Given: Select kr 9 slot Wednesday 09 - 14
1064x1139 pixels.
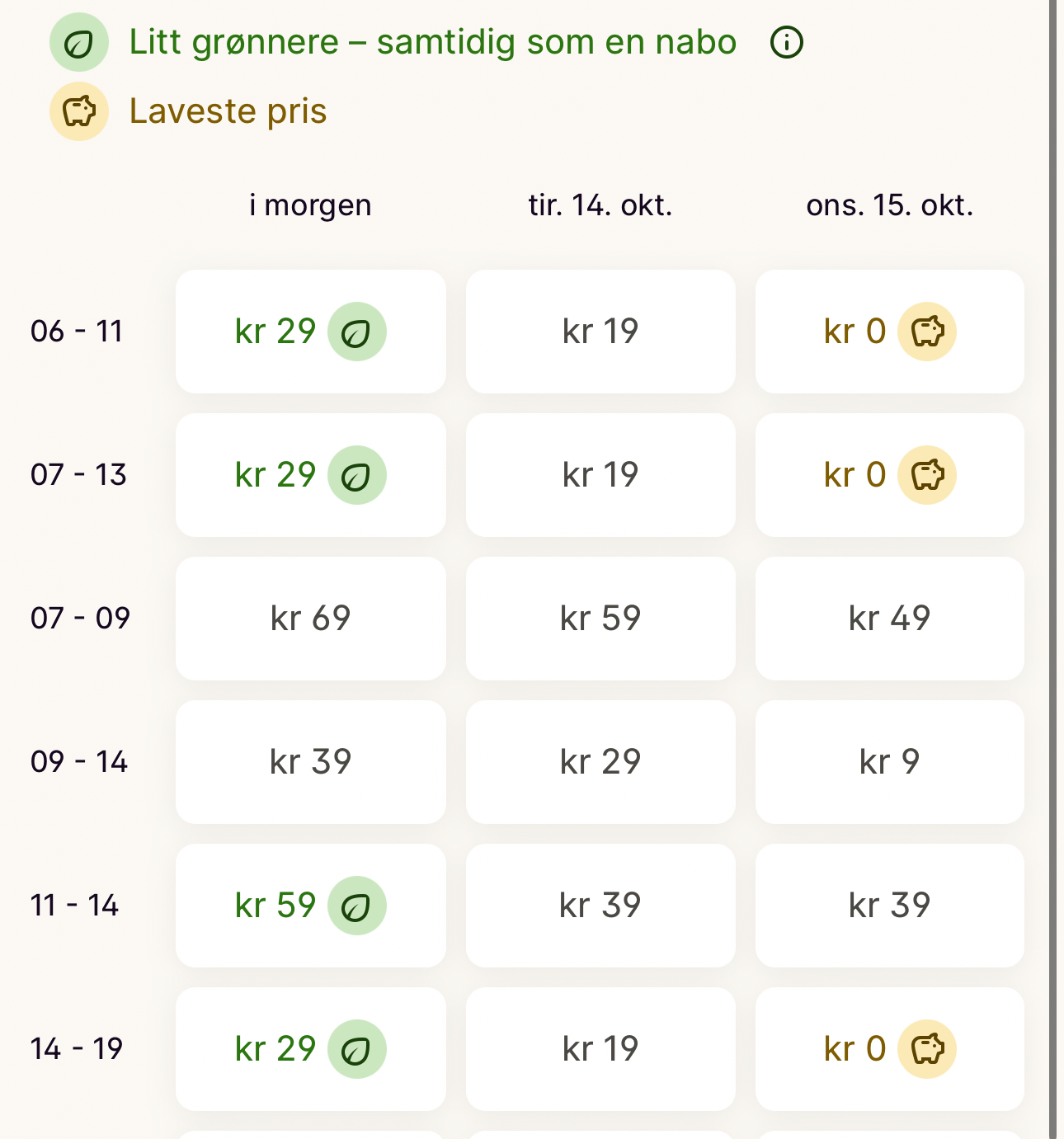Looking at the screenshot, I should pos(890,762).
